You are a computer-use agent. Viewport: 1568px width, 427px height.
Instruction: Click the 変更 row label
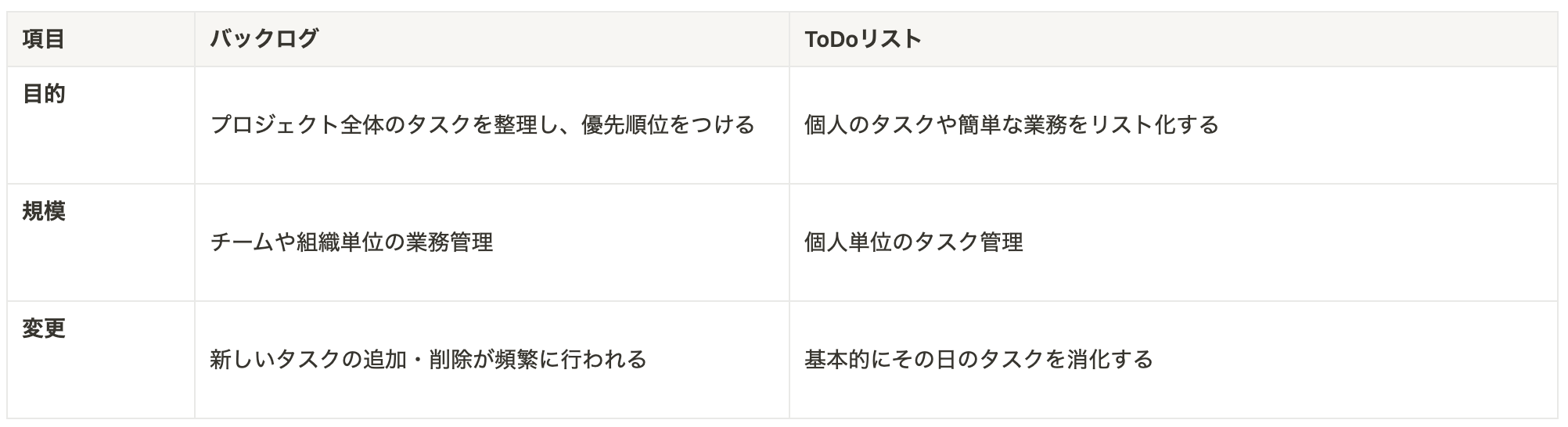pyautogui.click(x=44, y=329)
